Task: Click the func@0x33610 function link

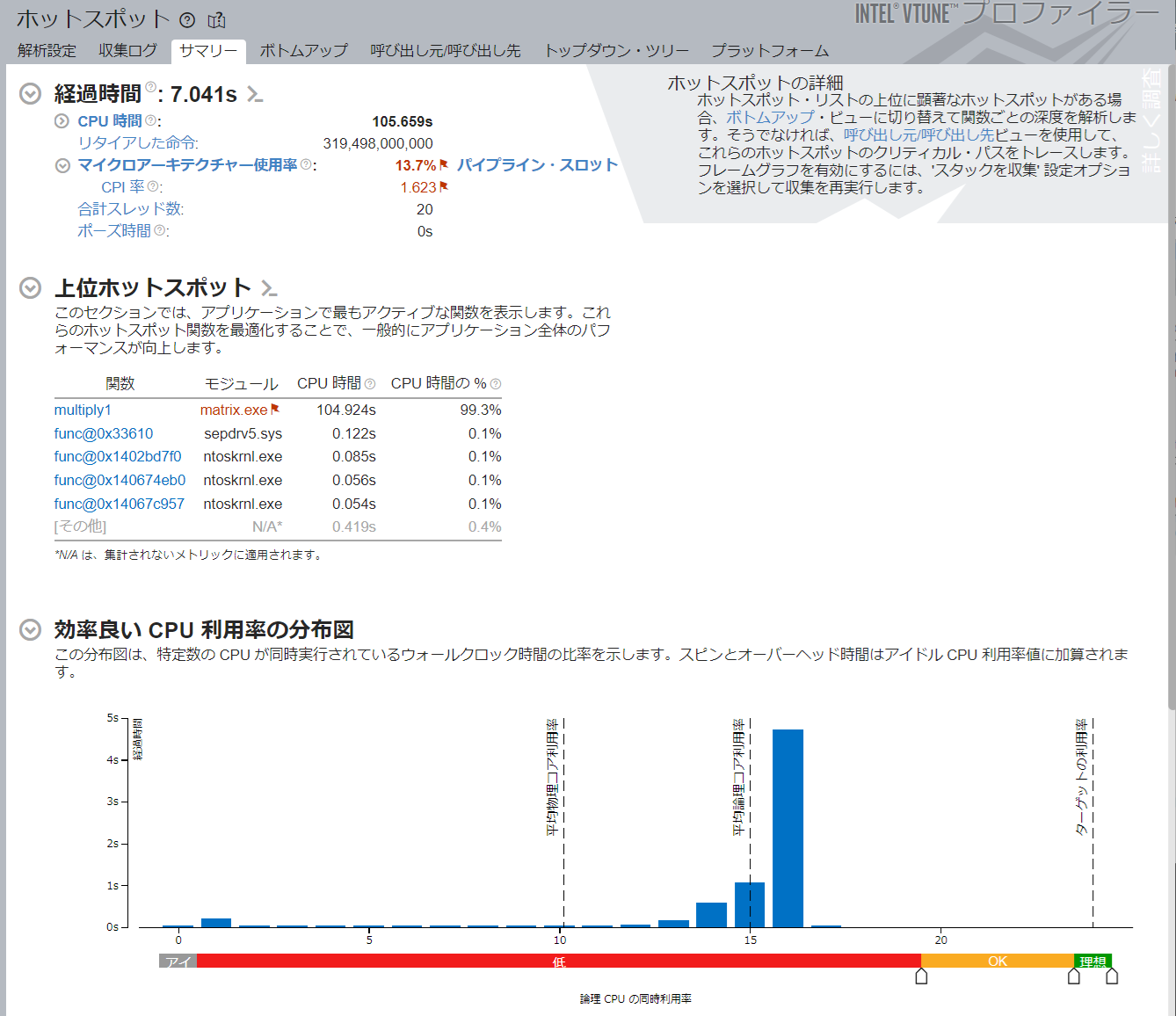Action: [x=104, y=434]
